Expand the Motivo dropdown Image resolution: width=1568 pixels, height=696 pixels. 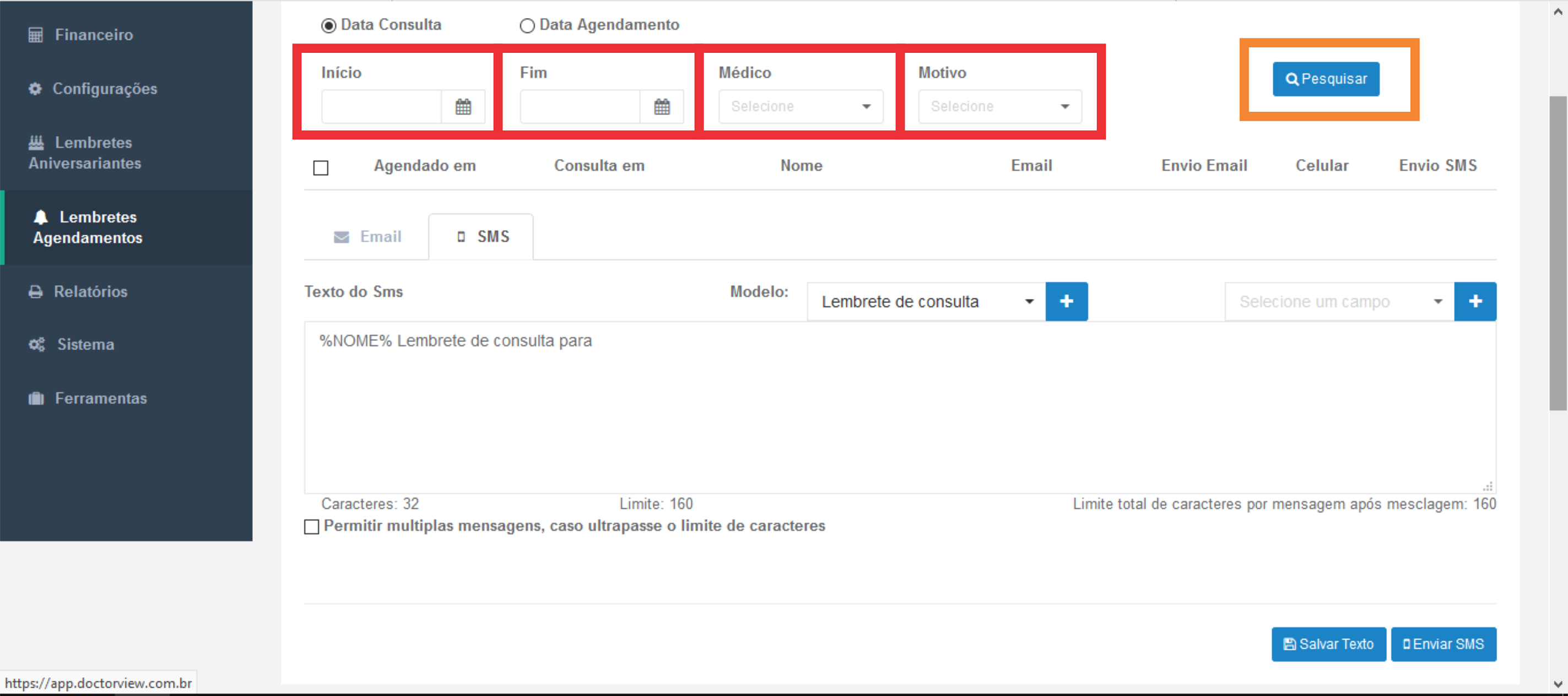[999, 106]
